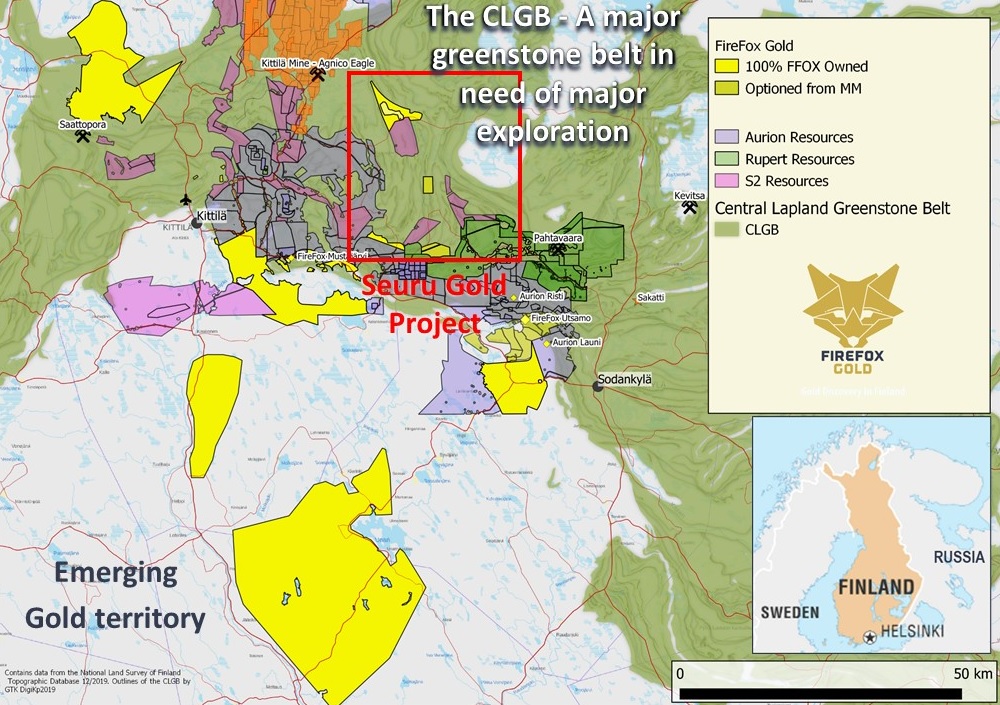Select the 'FireFox Gold' legend heading
The image size is (1000, 705).
[754, 46]
